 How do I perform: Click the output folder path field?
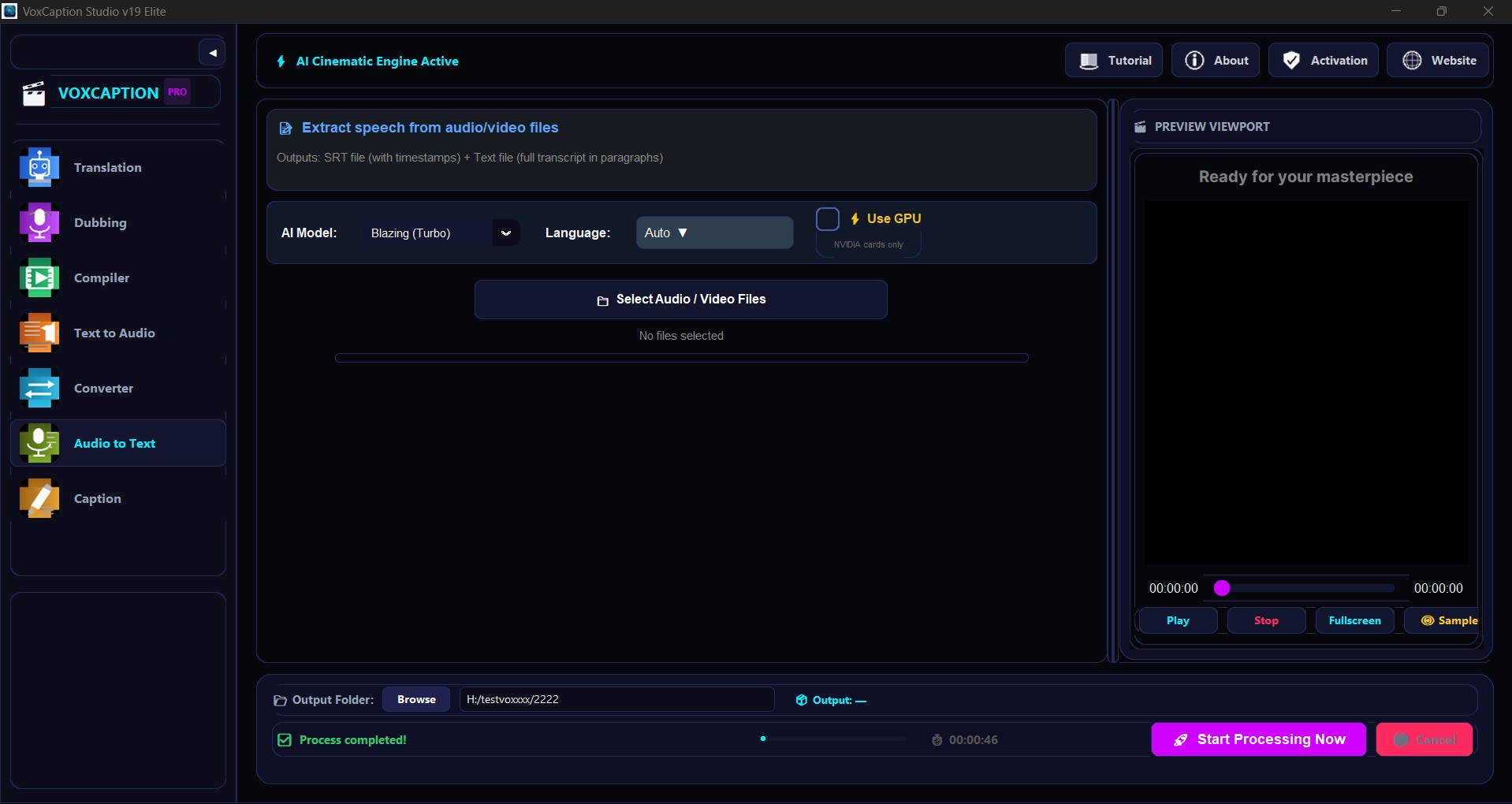pyautogui.click(x=616, y=699)
